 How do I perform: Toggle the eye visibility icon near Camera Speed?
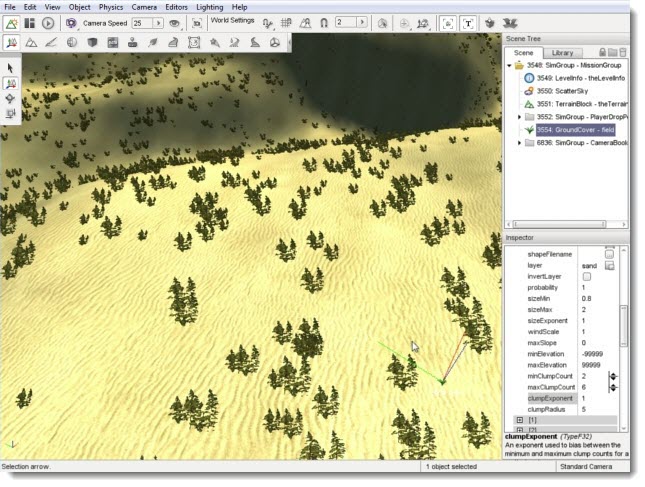(x=174, y=22)
